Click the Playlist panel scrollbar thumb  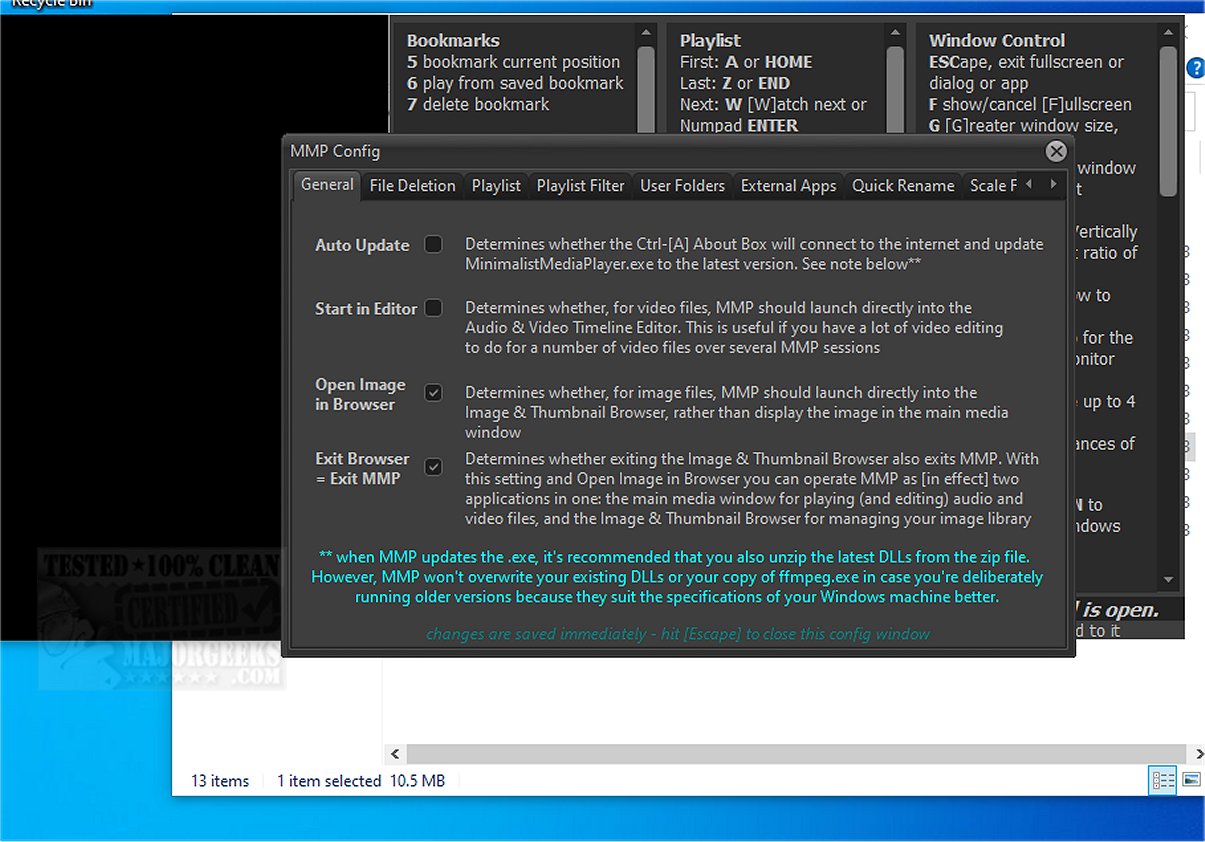[895, 88]
